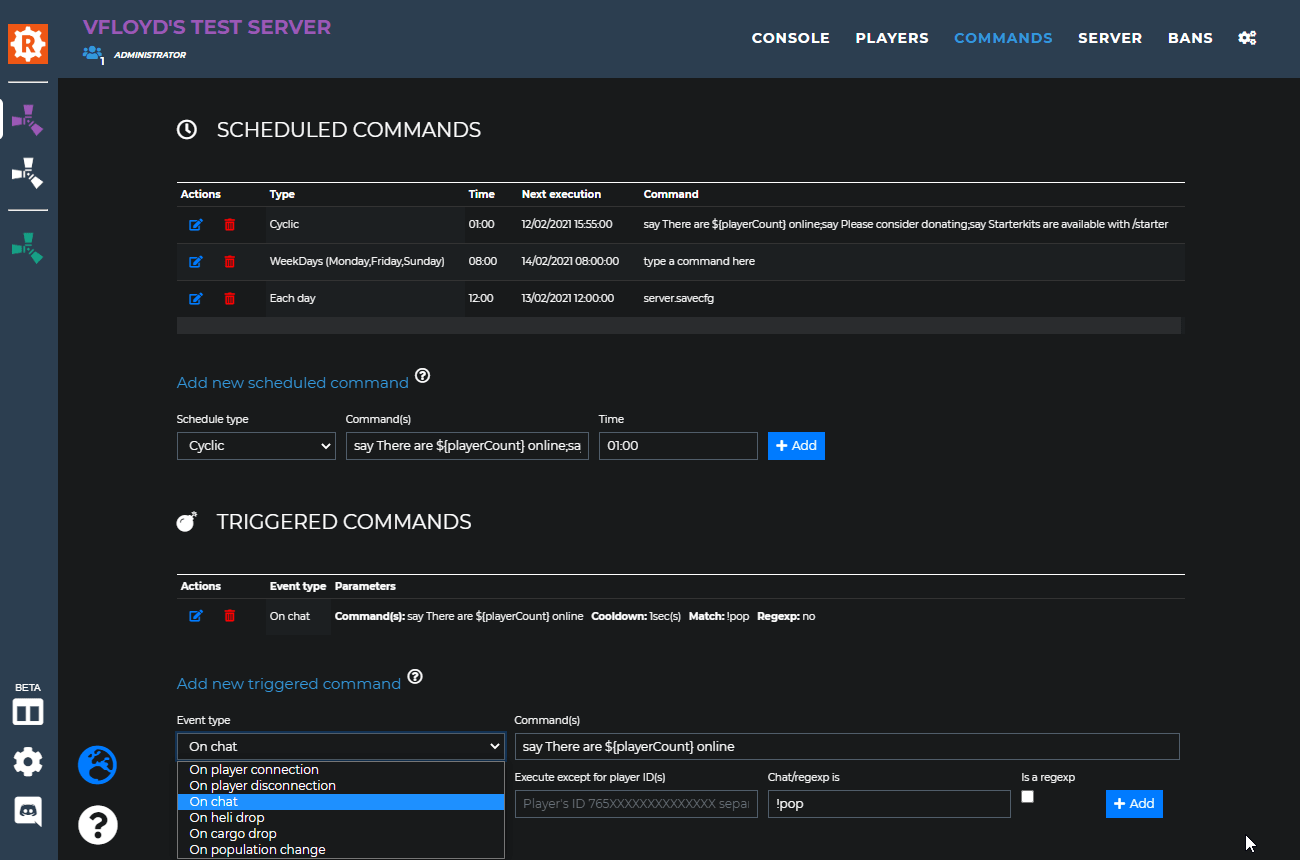The image size is (1300, 860).
Task: Click the blue help bubble above the question mark
Action: tap(97, 765)
